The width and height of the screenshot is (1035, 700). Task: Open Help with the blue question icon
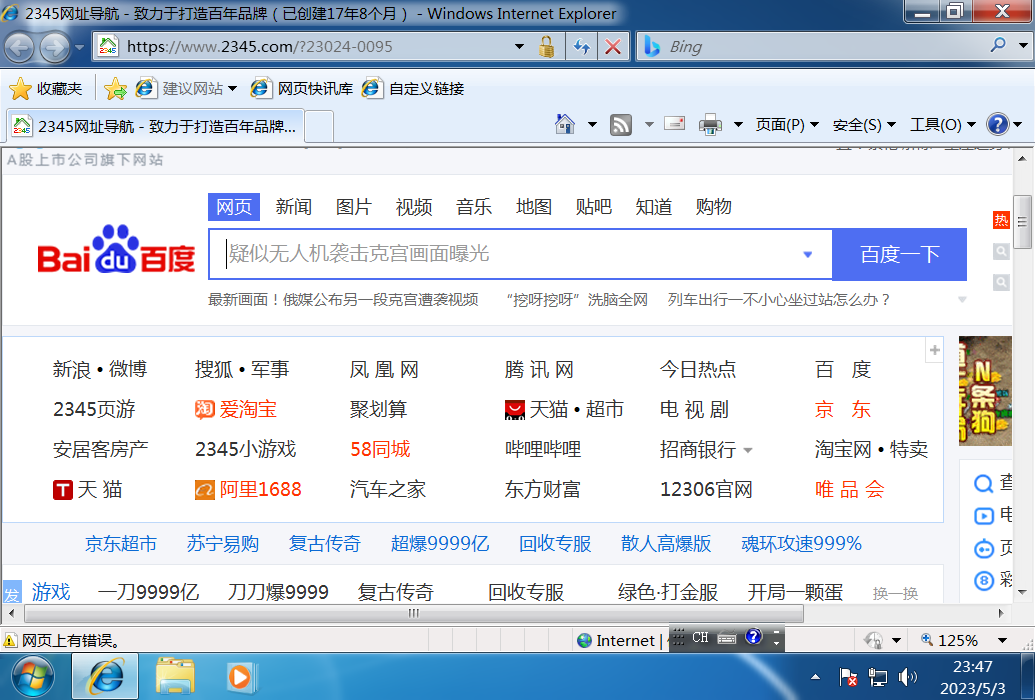click(997, 124)
